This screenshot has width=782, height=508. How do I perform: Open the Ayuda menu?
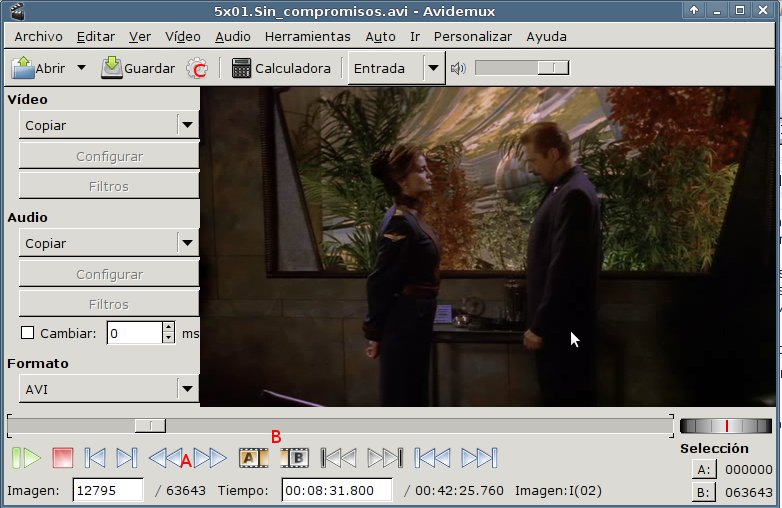tap(546, 37)
